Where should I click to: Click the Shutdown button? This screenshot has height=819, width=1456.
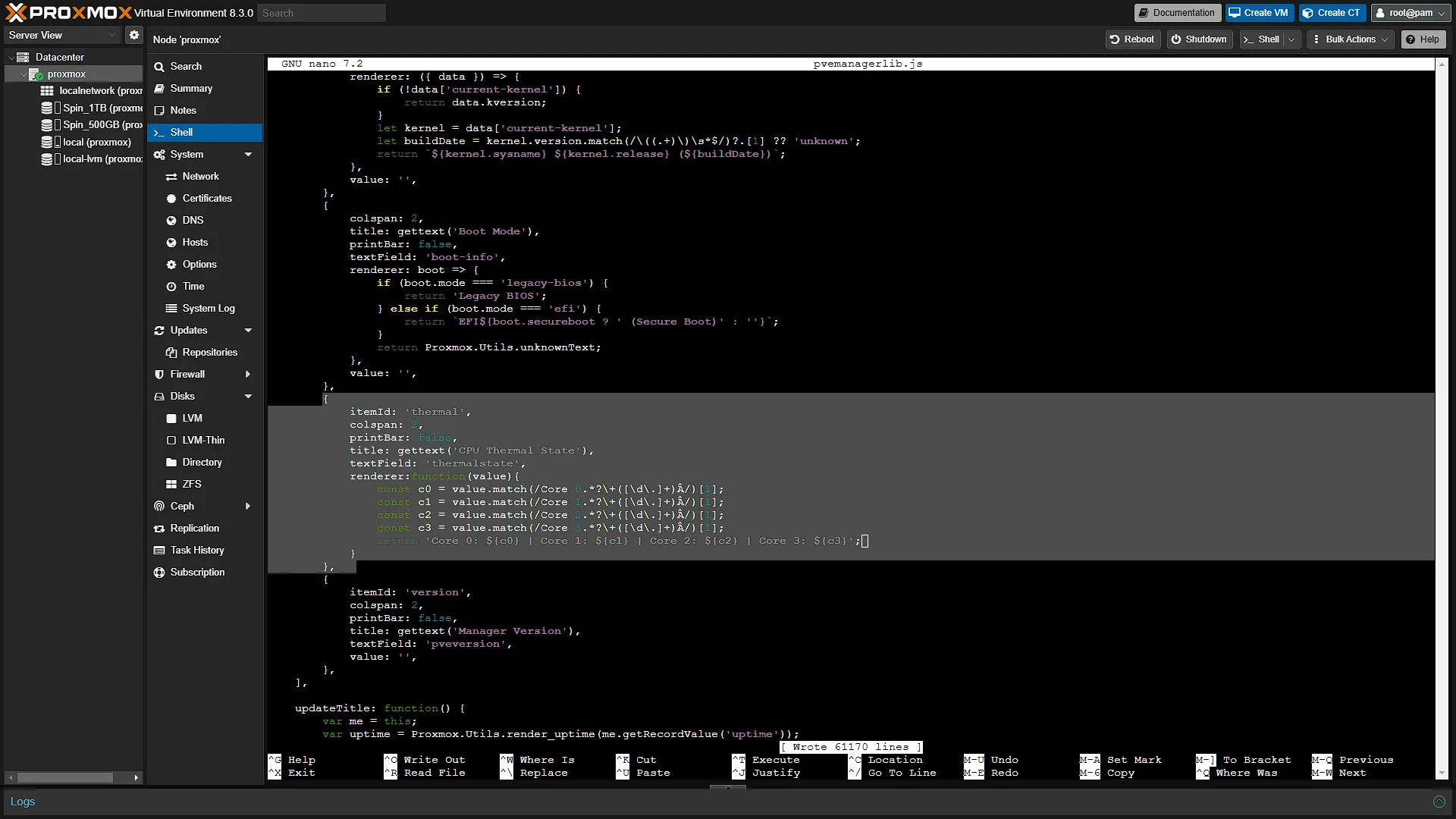pyautogui.click(x=1199, y=39)
